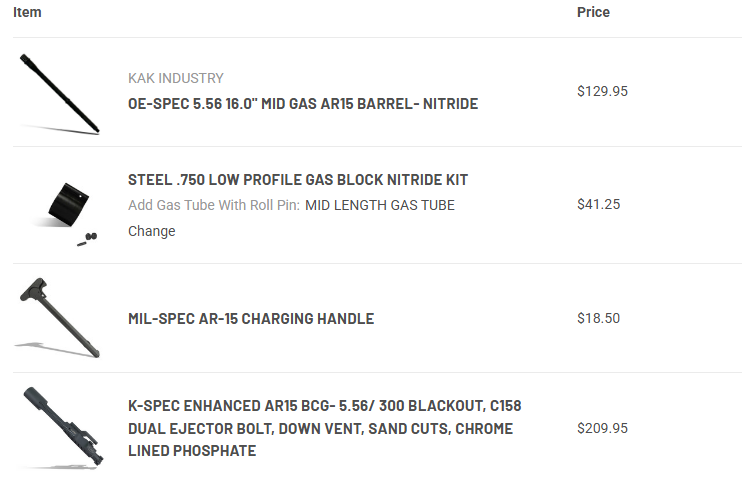Viewport: 742px width, 480px height.
Task: Click the Add Gas Tube With Roll Pin label
Action: coord(214,205)
